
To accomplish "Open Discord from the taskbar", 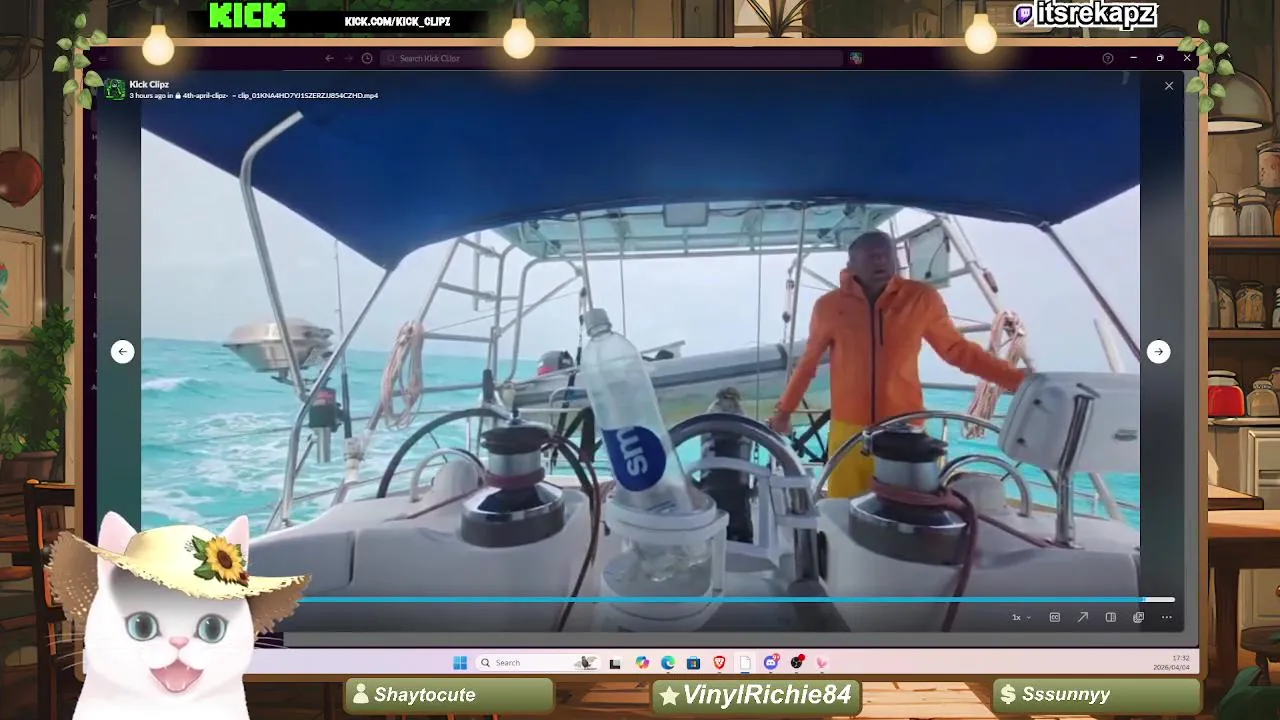I will tap(771, 663).
